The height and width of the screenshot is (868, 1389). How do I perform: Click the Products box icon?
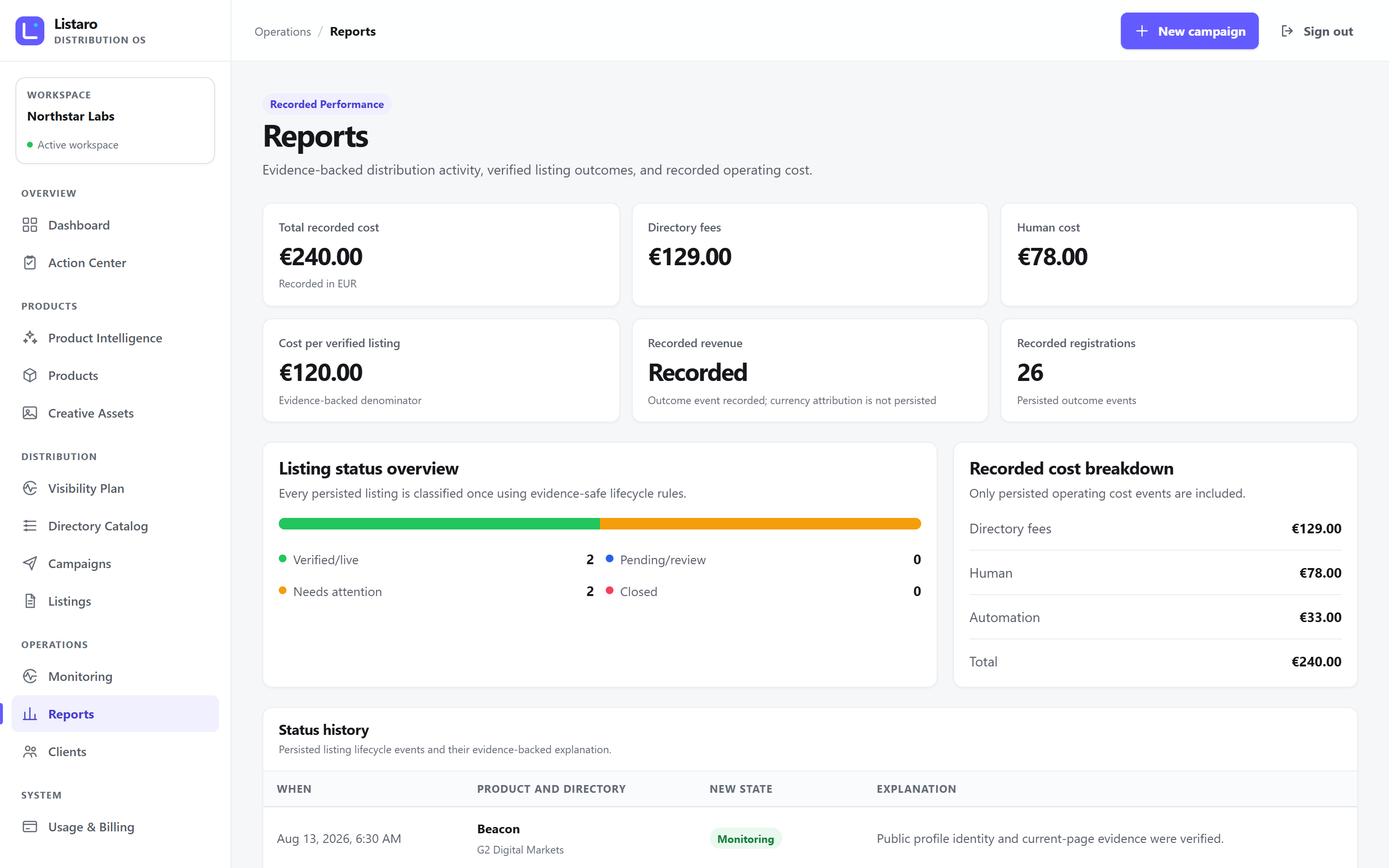pos(30,376)
